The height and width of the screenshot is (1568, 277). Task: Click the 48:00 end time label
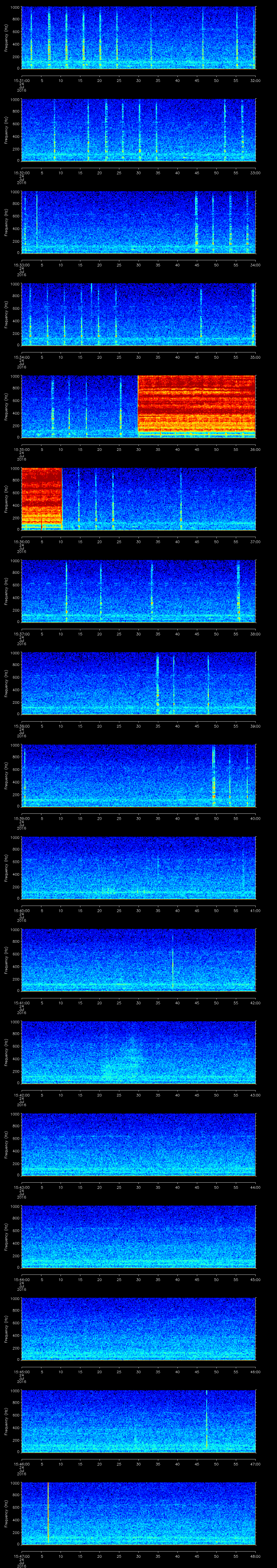coord(255,1556)
